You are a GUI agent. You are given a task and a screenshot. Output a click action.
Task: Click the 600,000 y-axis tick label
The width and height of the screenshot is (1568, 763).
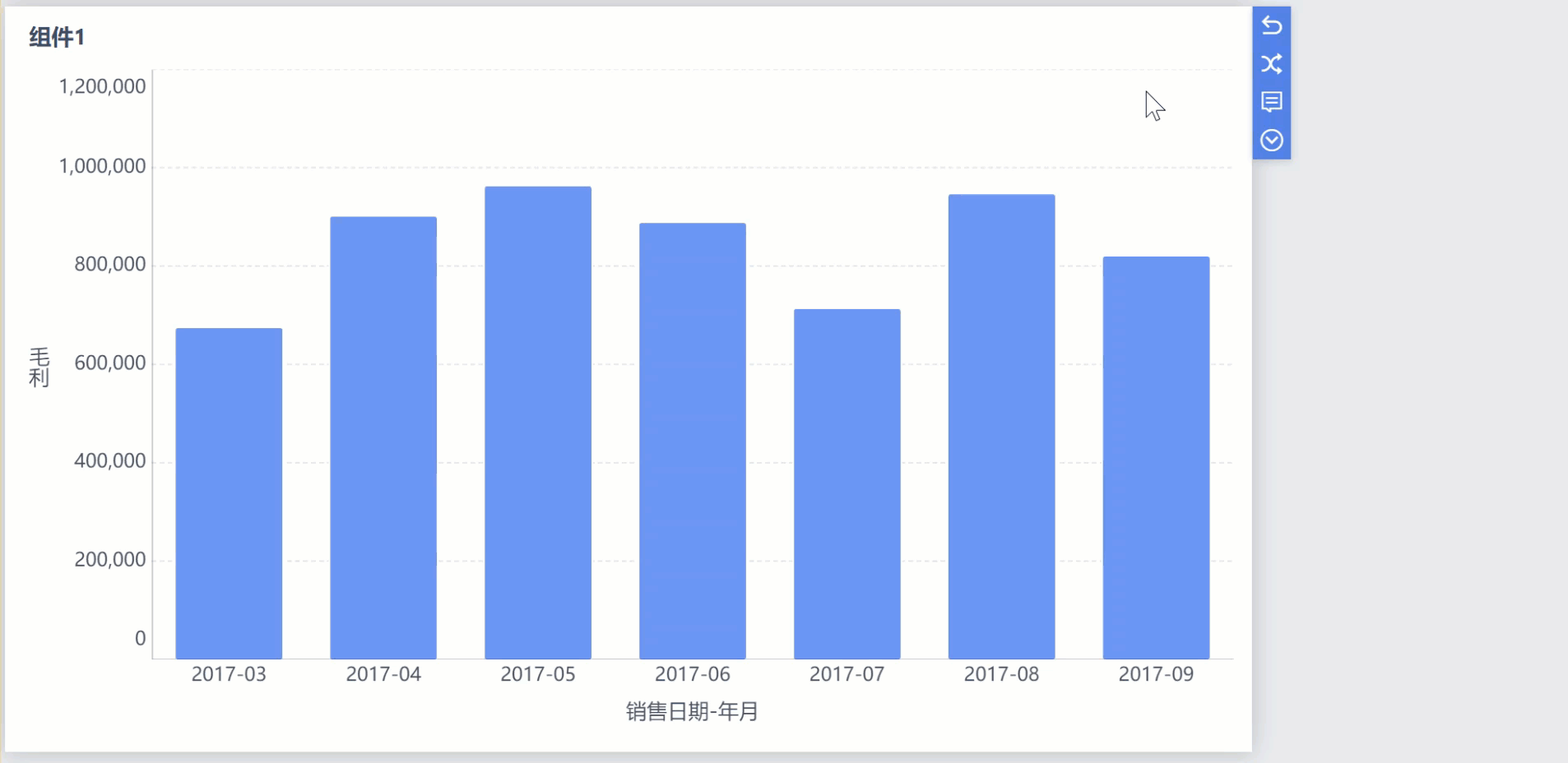110,363
